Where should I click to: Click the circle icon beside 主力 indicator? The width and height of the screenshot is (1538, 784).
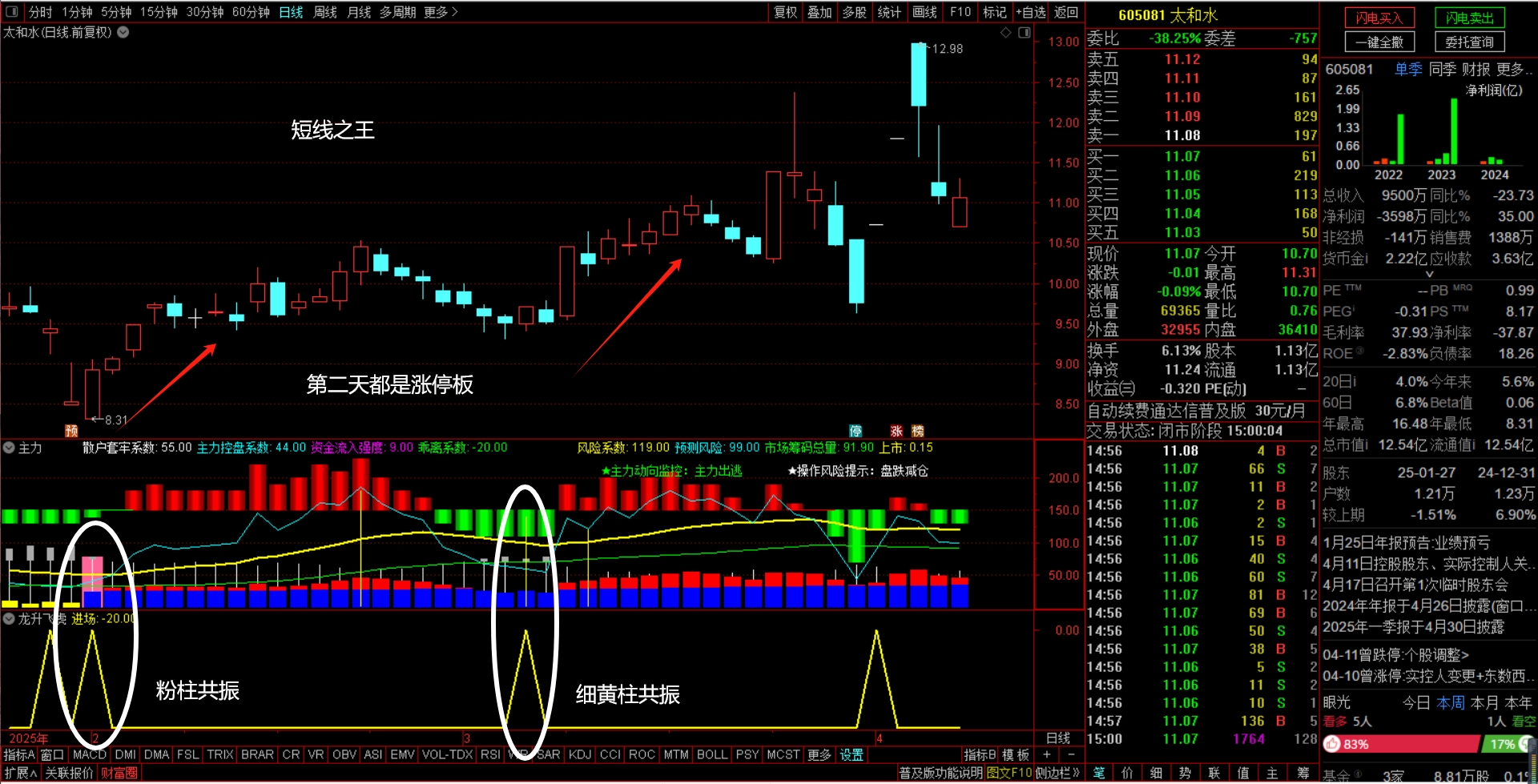pyautogui.click(x=9, y=448)
